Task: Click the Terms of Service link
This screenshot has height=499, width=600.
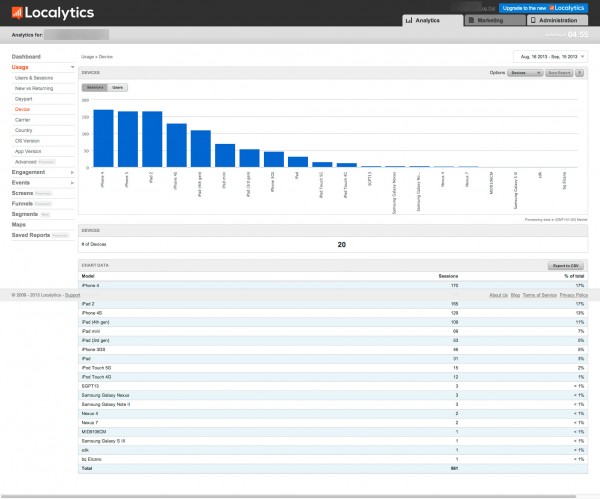Action: pos(540,295)
